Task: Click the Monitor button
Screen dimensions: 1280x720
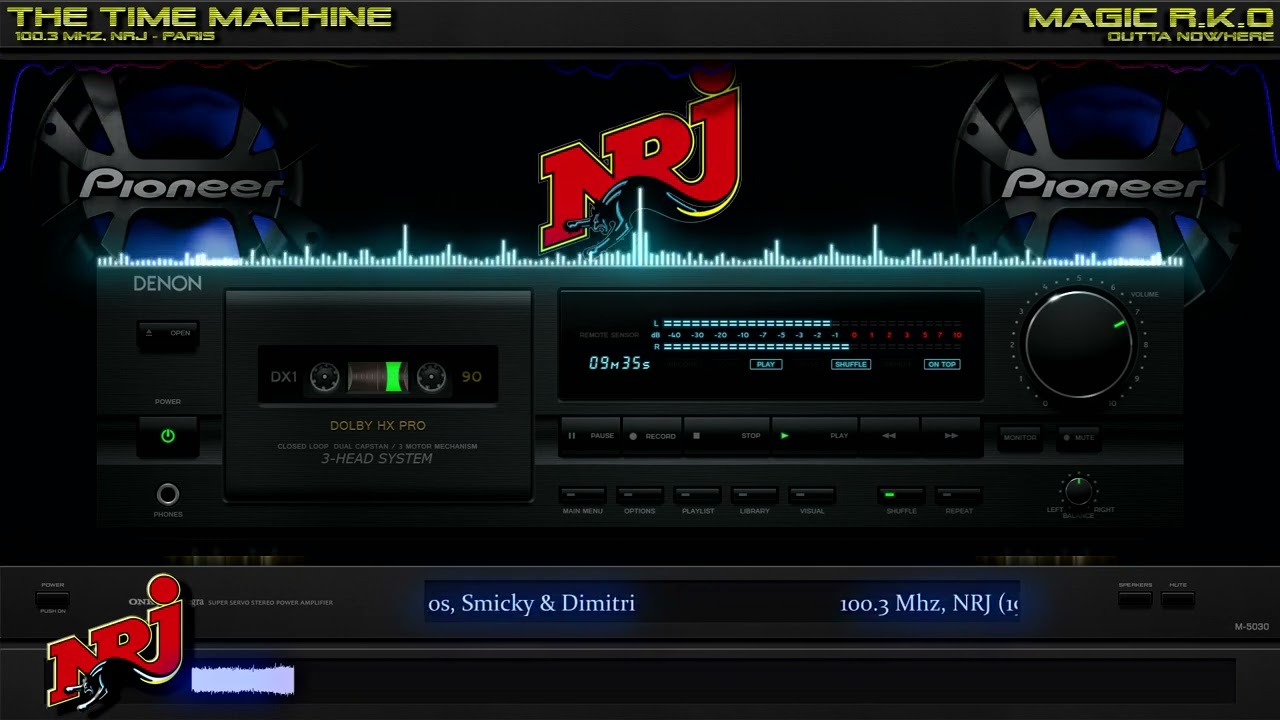Action: pos(1020,437)
